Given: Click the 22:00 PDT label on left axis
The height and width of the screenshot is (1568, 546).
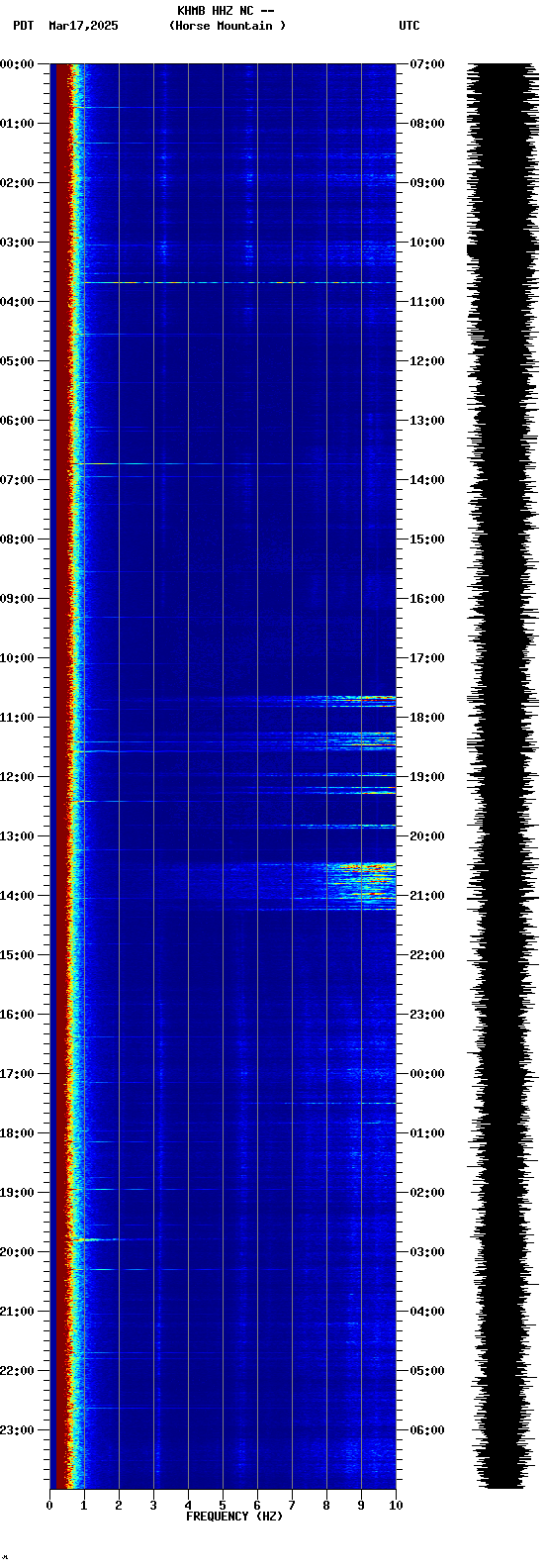Looking at the screenshot, I should pos(18,1371).
